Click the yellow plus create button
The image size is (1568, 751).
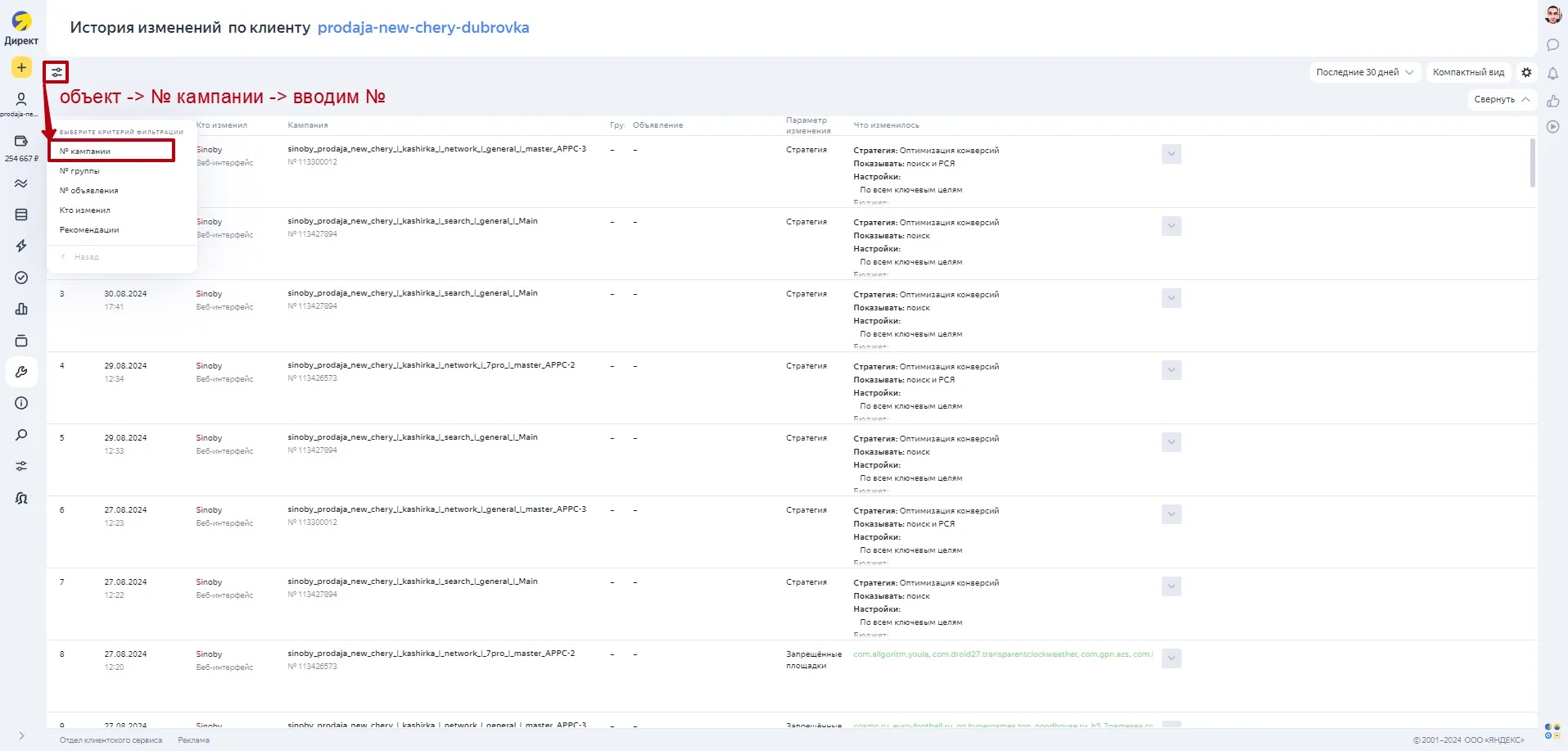coord(21,67)
